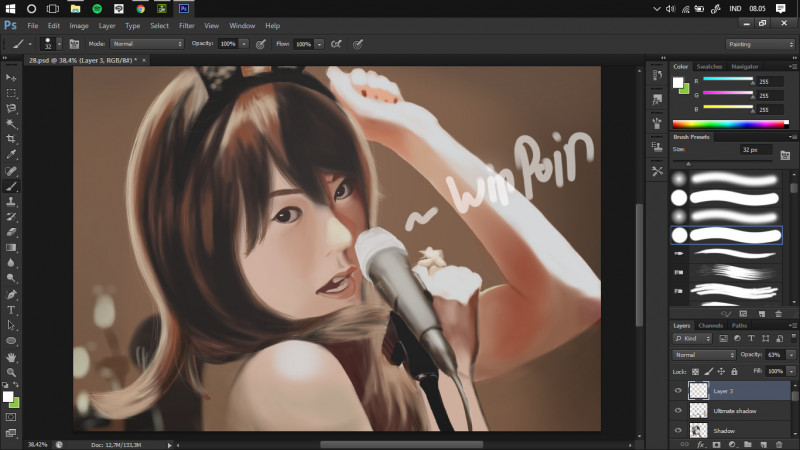The height and width of the screenshot is (450, 800).
Task: Open the Image menu
Action: (79, 26)
